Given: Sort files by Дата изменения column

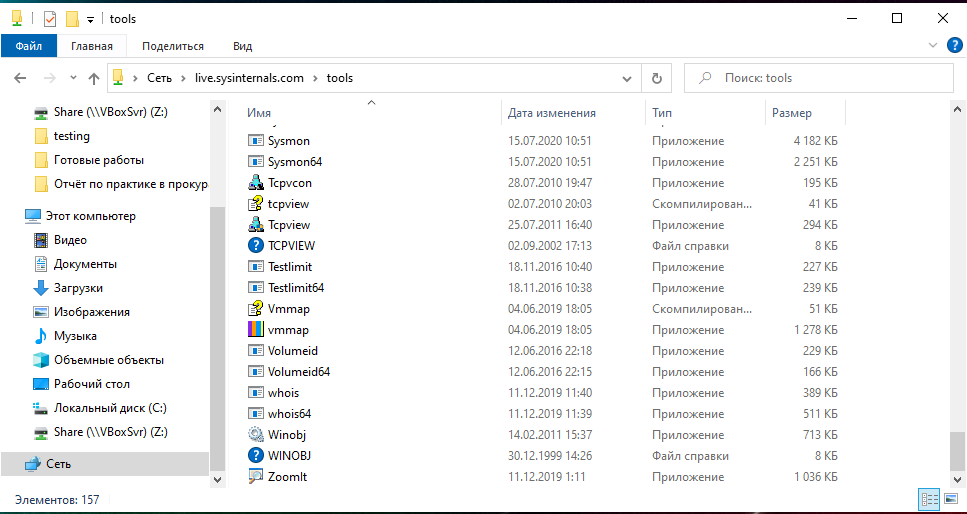Looking at the screenshot, I should 552,113.
